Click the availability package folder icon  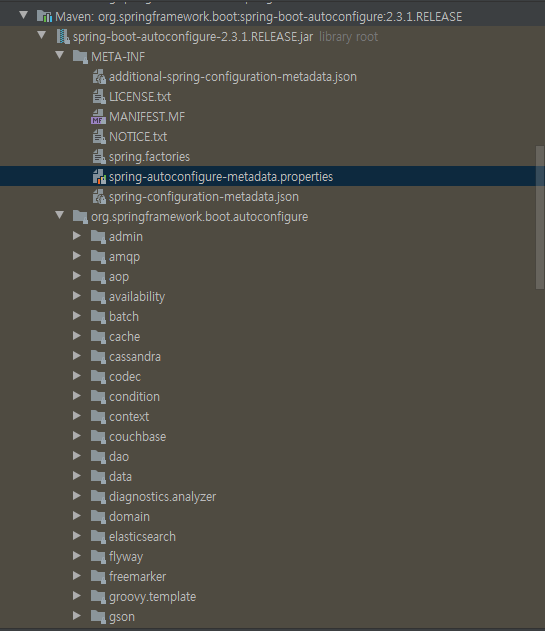[x=98, y=297]
